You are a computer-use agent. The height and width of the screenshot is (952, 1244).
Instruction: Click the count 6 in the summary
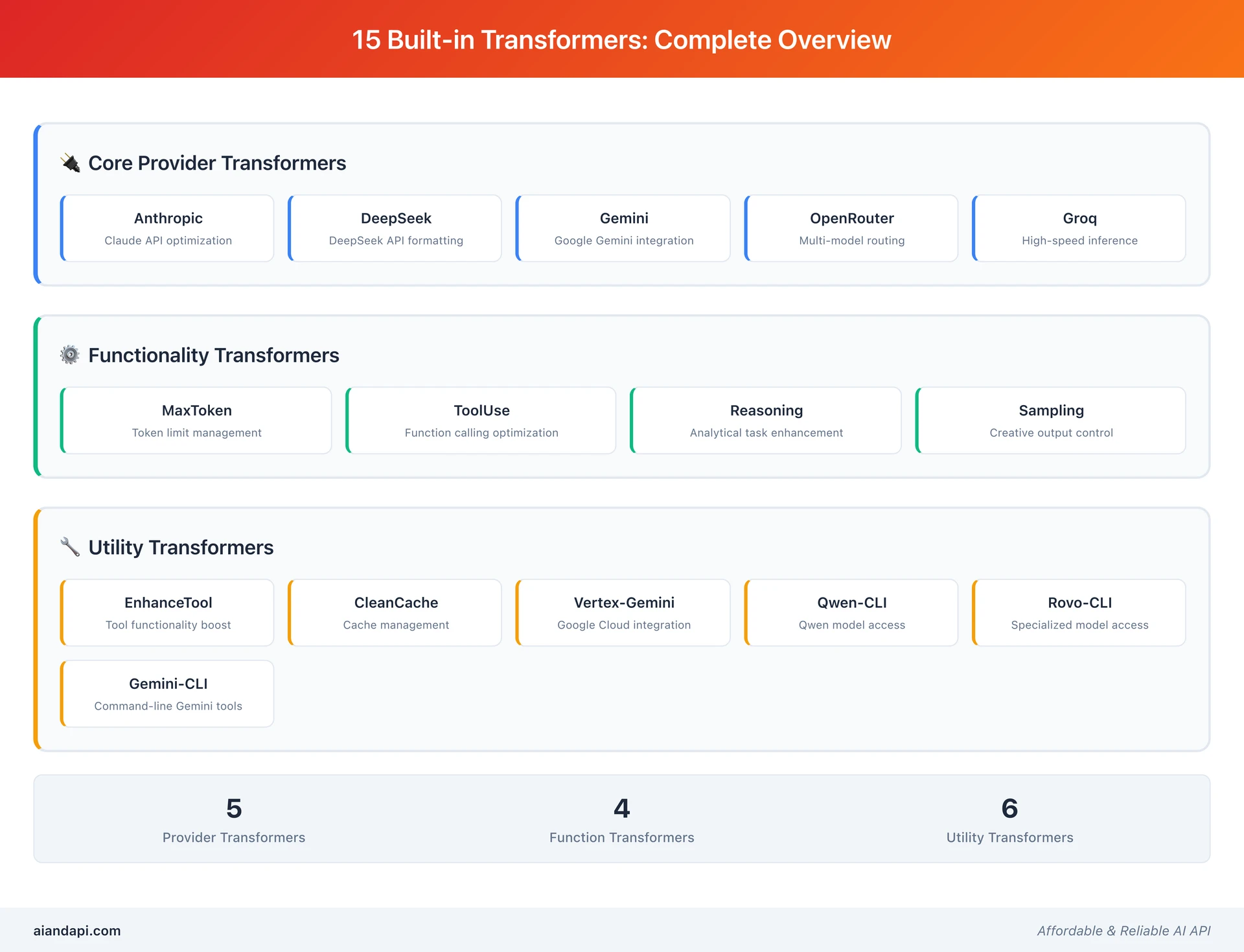point(1009,808)
